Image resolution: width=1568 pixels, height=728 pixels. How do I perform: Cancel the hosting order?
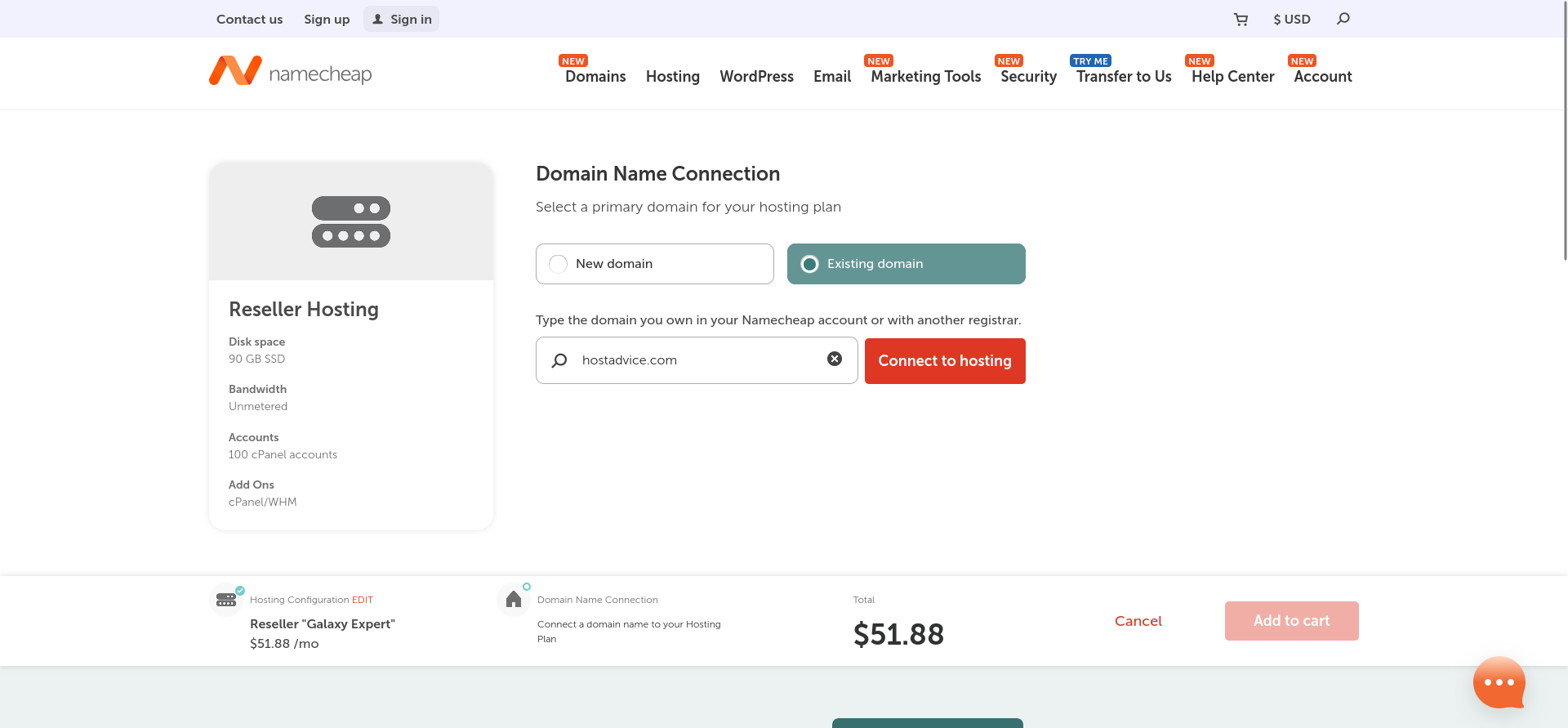(1138, 621)
